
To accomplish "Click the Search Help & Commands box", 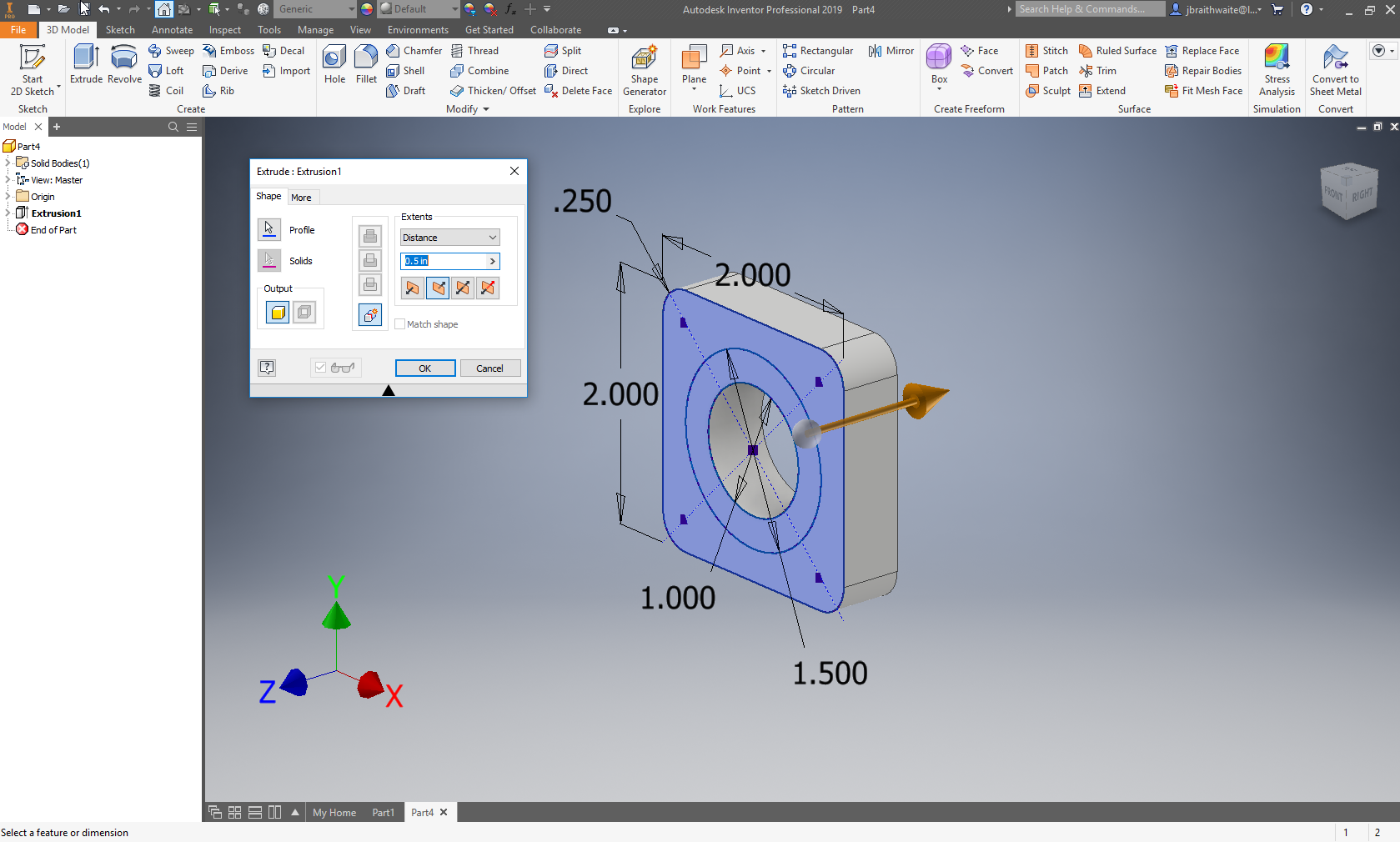I will pos(1090,9).
